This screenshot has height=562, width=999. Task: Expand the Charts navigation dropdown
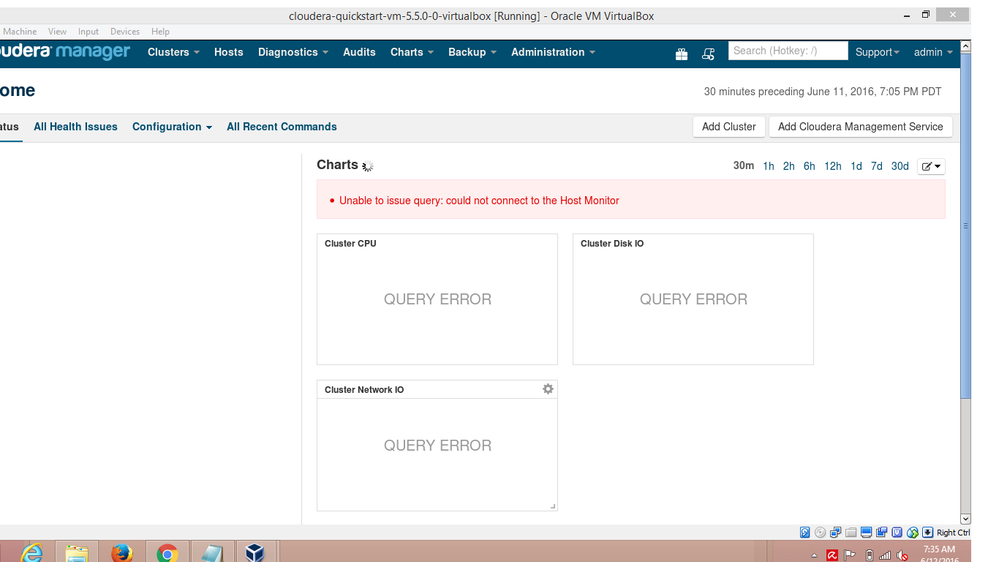(x=412, y=52)
